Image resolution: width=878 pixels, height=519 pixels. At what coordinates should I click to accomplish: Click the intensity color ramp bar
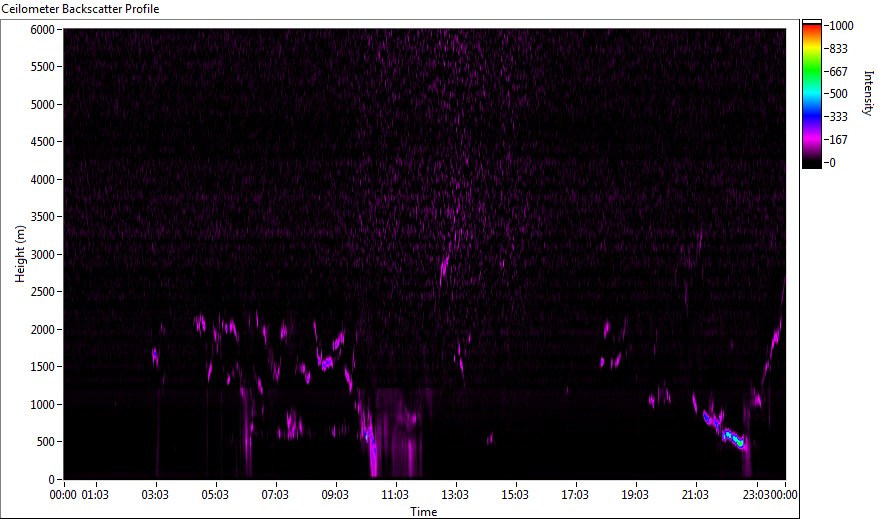(812, 93)
